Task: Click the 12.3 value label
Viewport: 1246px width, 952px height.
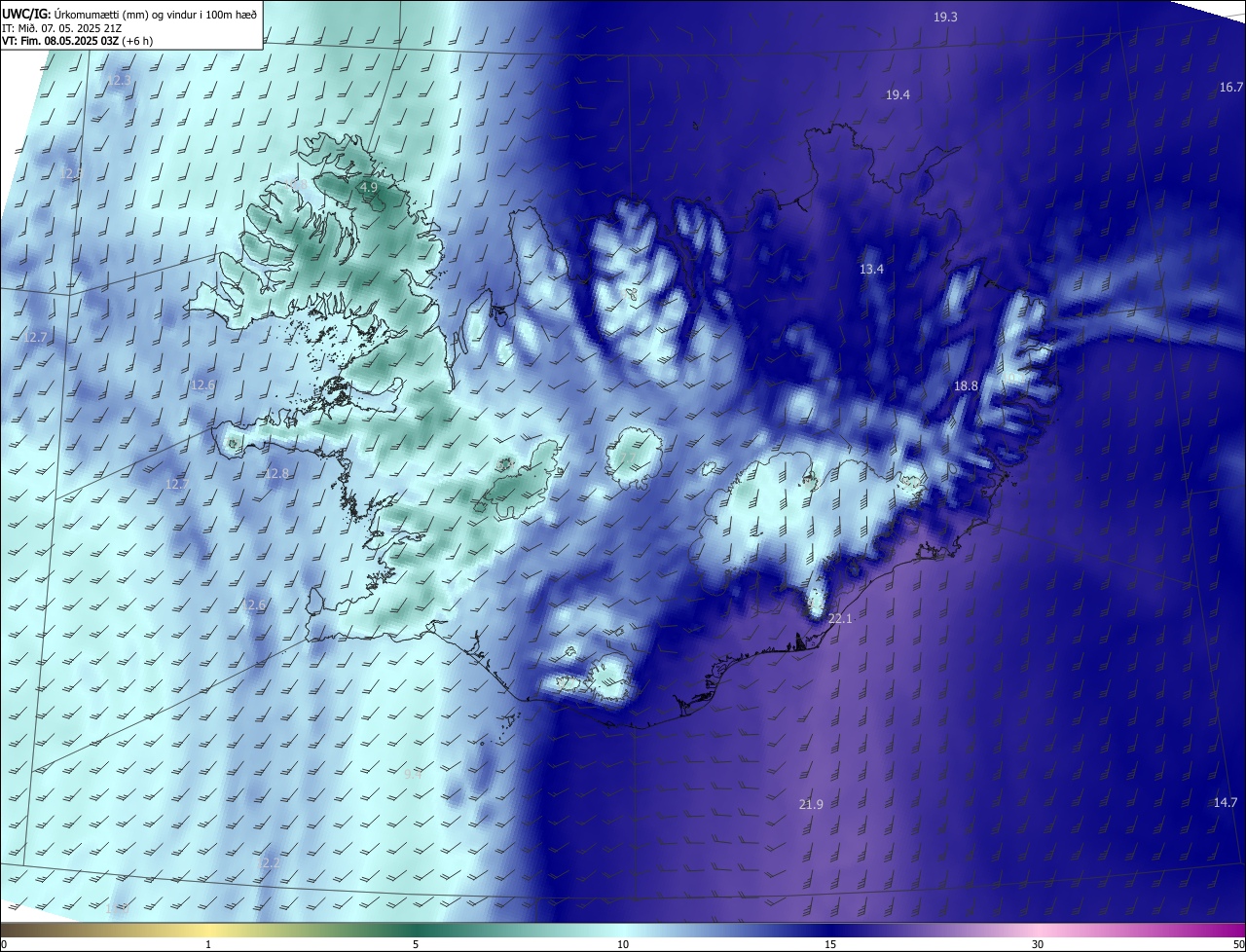Action: (x=121, y=80)
